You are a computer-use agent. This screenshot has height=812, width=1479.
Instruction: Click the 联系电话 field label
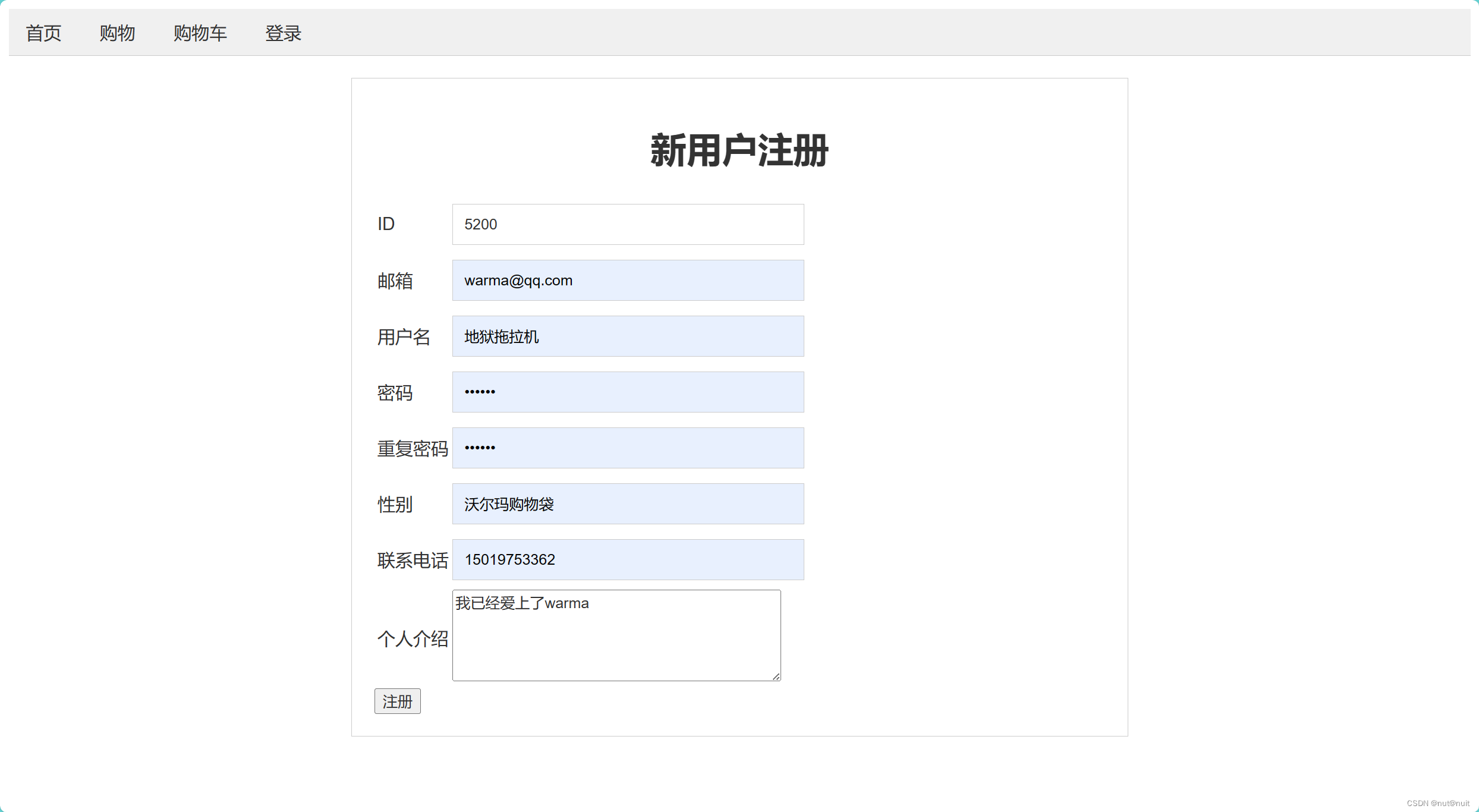(x=412, y=561)
